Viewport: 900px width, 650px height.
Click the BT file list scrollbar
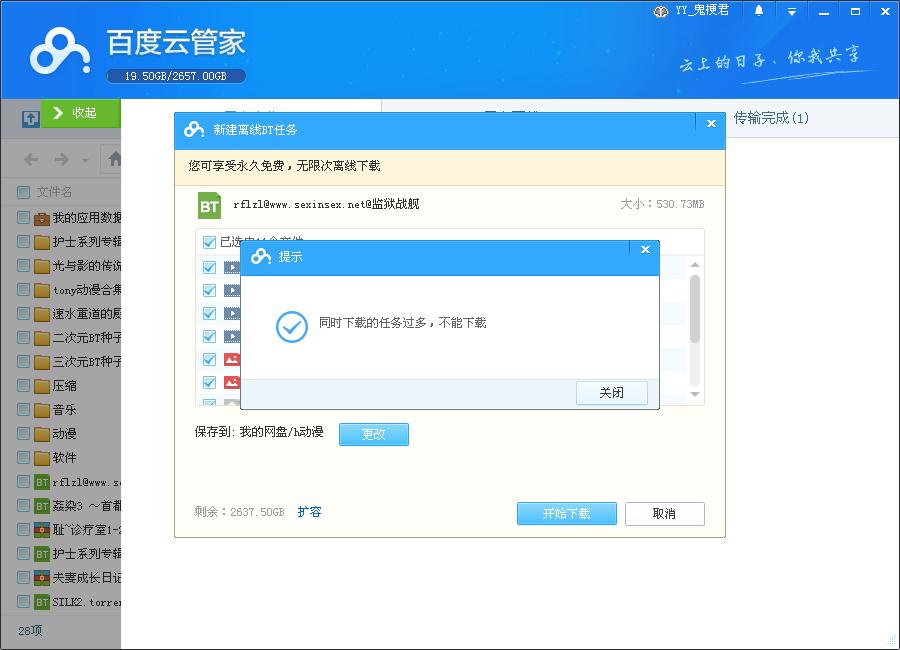[x=695, y=310]
